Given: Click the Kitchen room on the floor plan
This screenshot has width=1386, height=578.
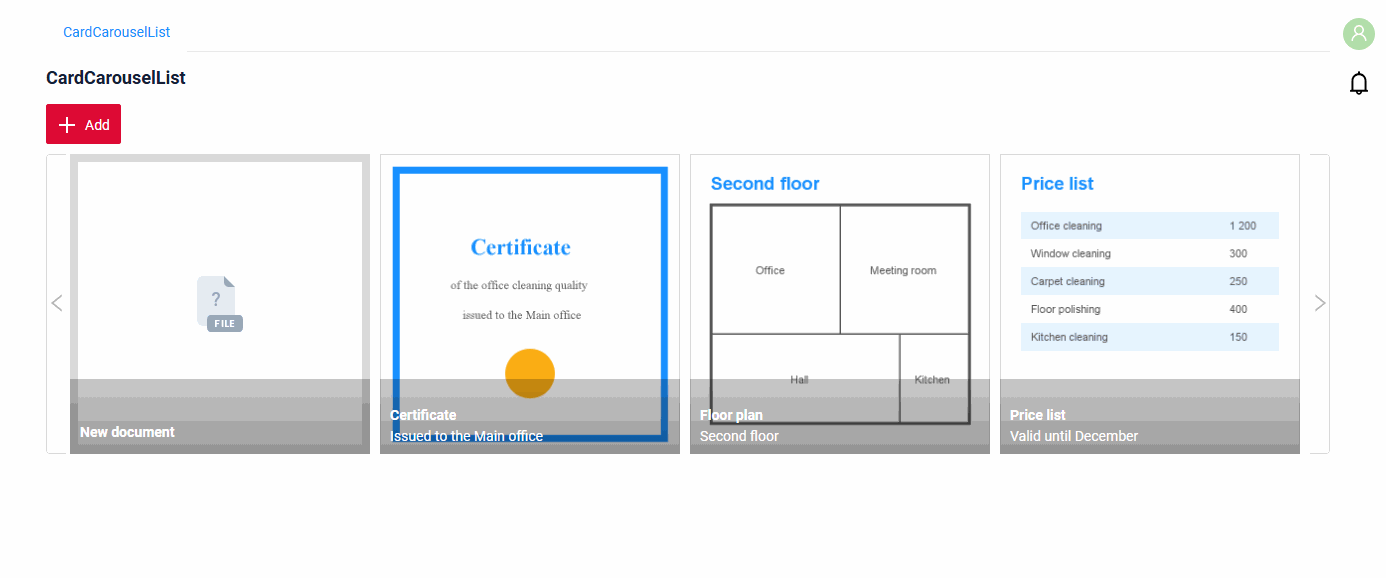Looking at the screenshot, I should point(934,379).
